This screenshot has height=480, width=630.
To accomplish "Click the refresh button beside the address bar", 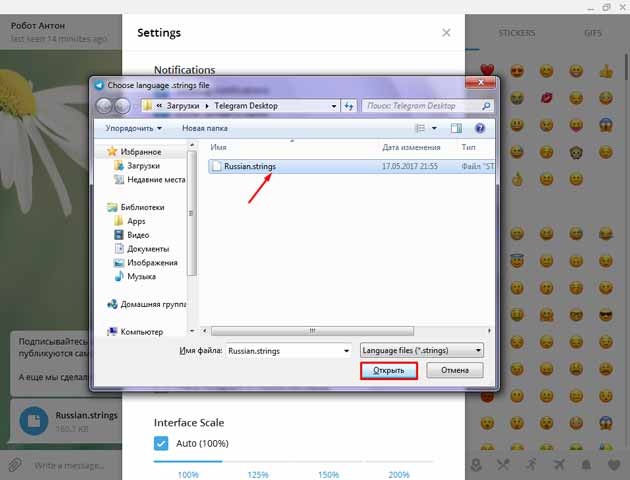I will pos(349,105).
